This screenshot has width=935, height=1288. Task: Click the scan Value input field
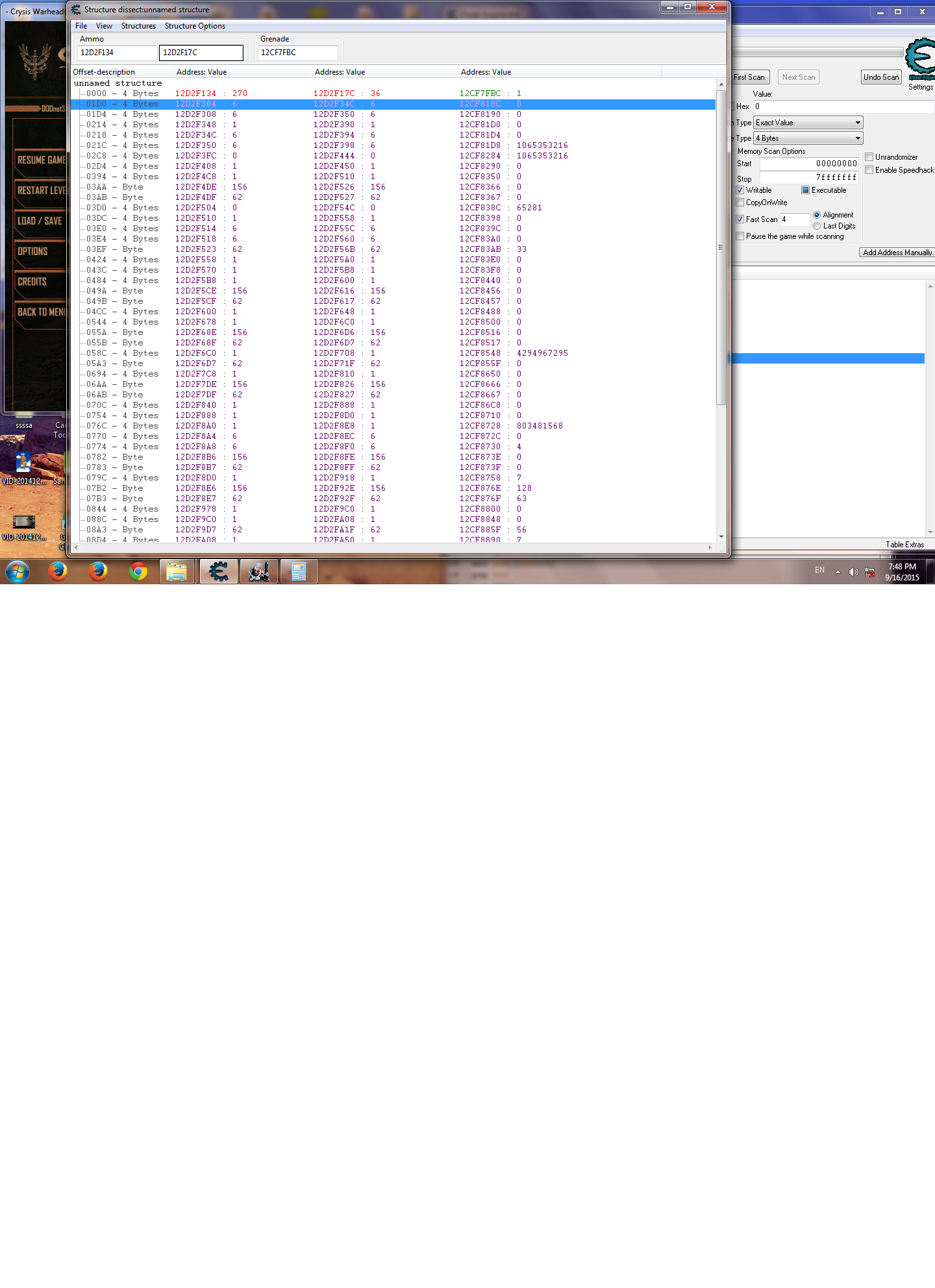click(x=843, y=106)
